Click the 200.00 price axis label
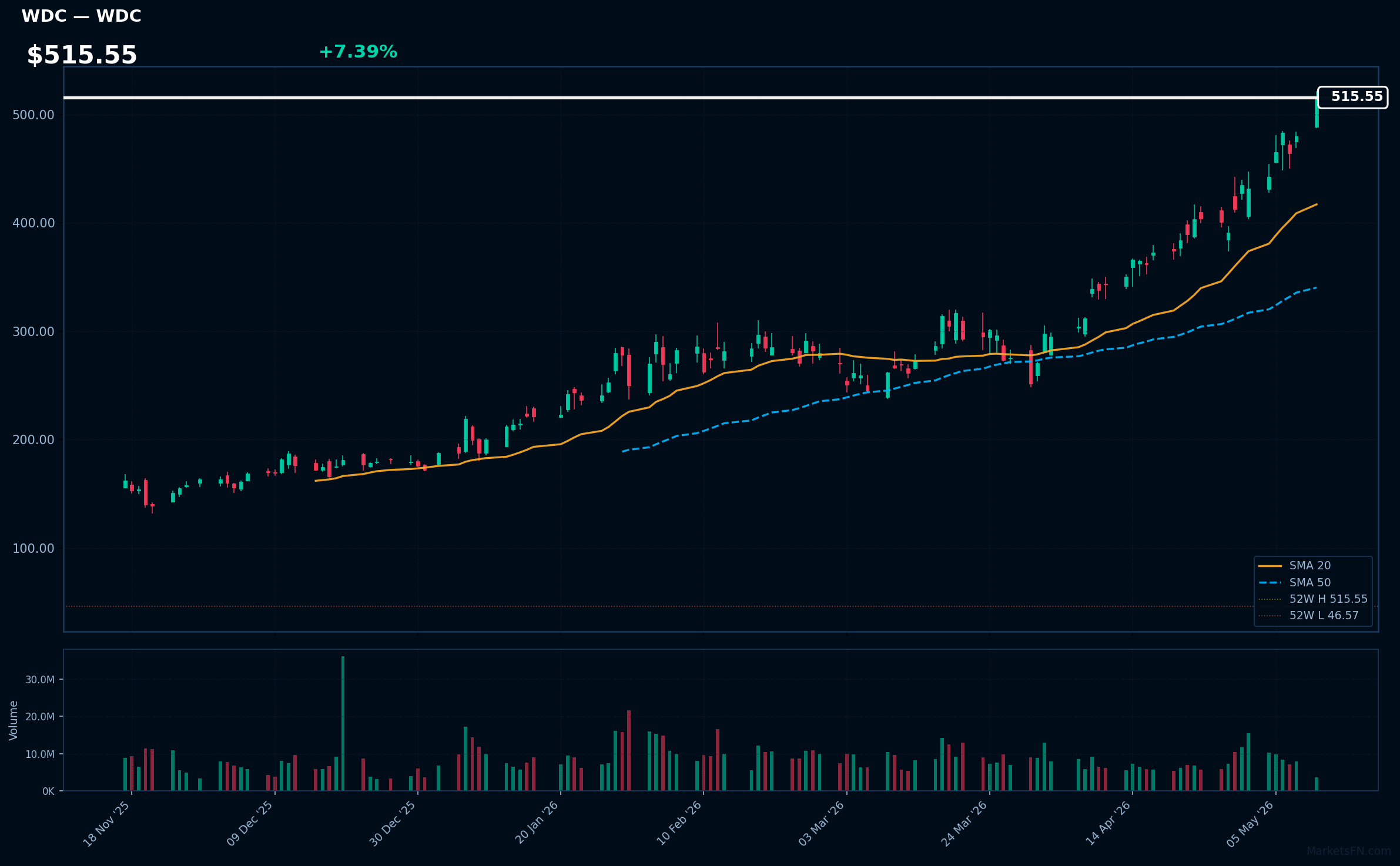The image size is (1400, 866). coord(34,440)
